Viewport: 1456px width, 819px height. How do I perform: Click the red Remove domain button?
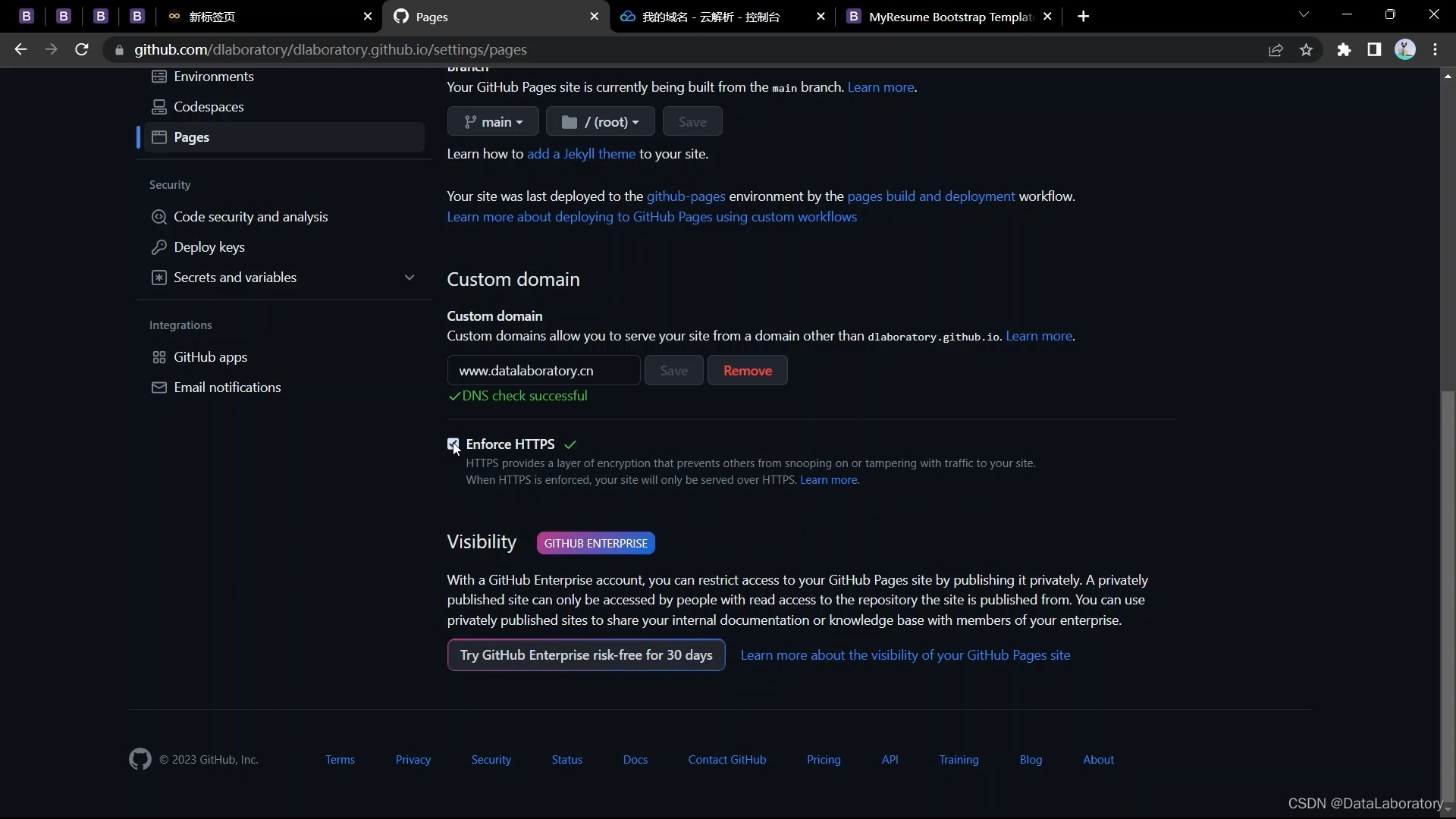pos(747,371)
